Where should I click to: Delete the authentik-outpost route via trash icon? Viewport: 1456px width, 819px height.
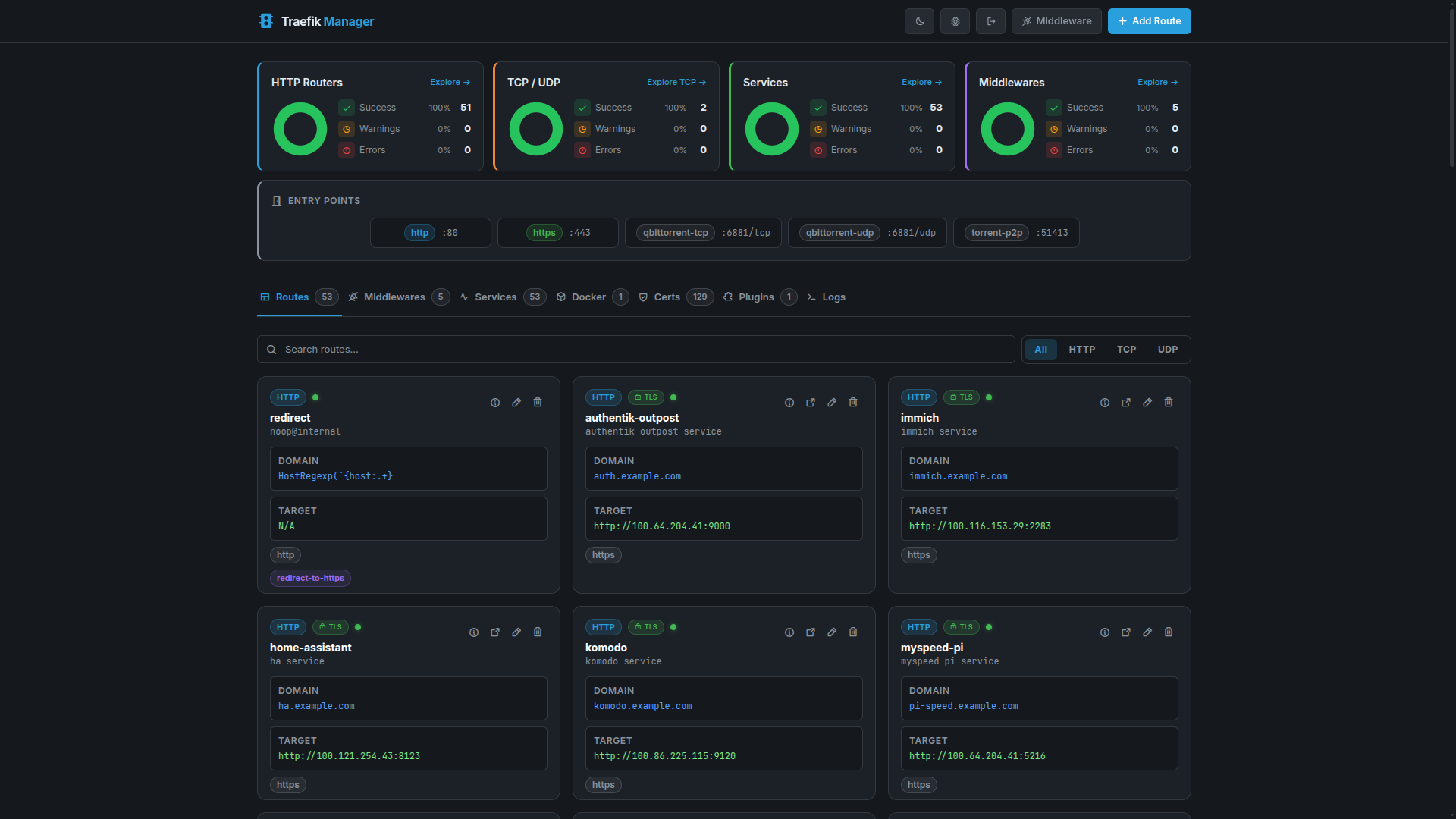pos(852,403)
